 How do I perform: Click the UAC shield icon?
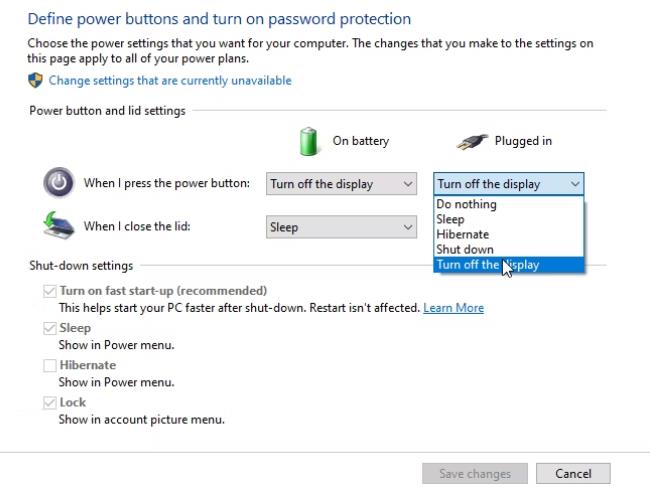[x=35, y=80]
